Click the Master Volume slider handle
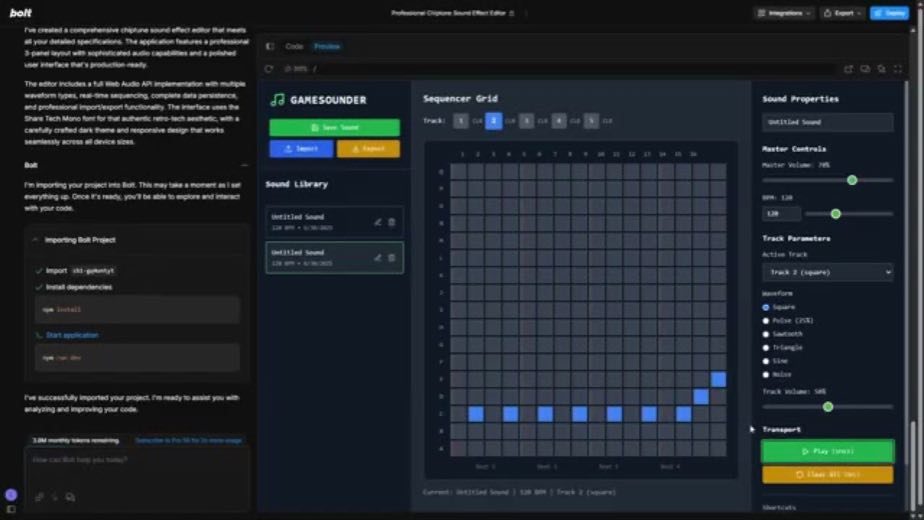Screen dimensions: 924x520 pos(852,180)
